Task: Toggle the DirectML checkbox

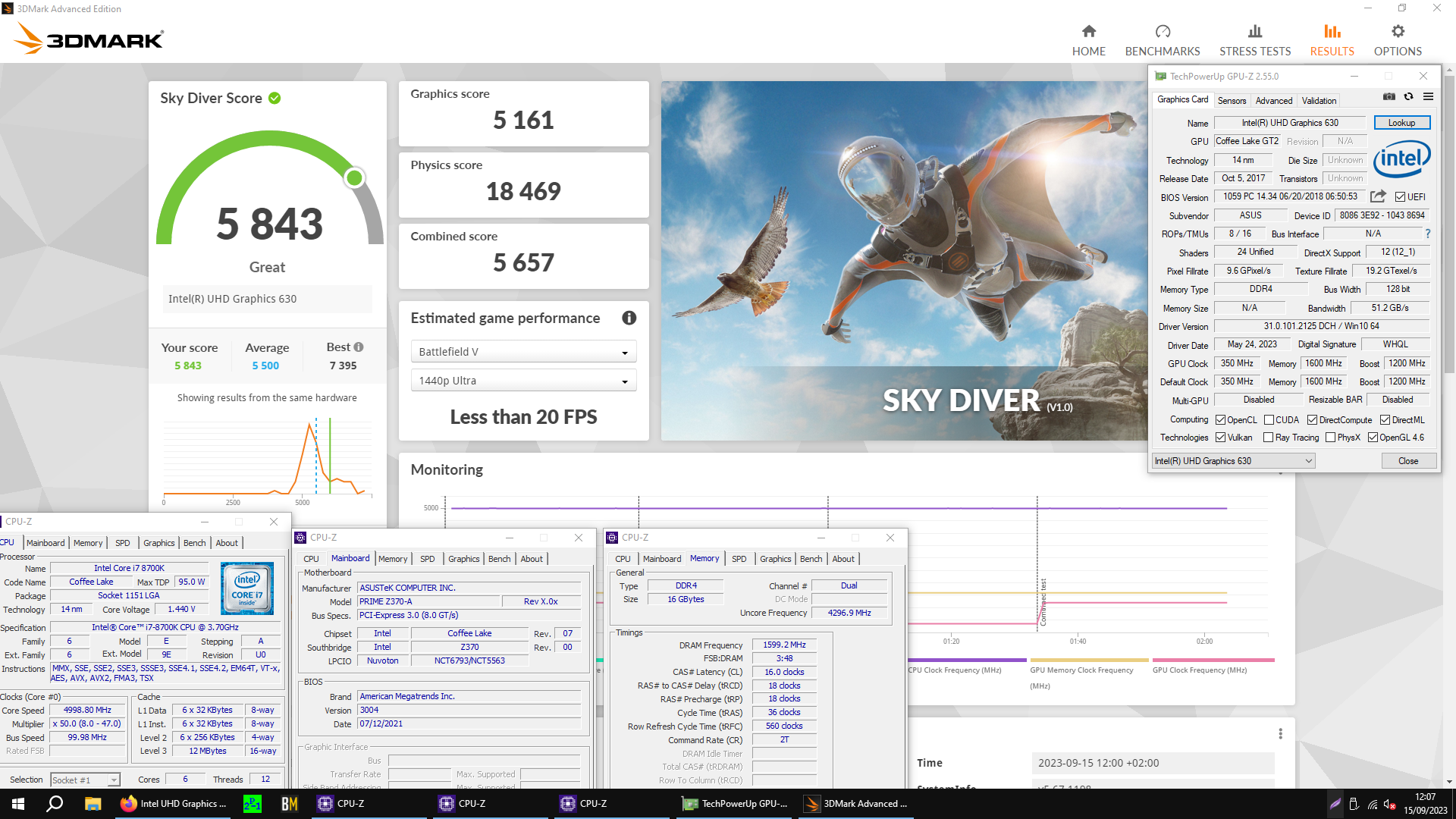Action: [1385, 420]
